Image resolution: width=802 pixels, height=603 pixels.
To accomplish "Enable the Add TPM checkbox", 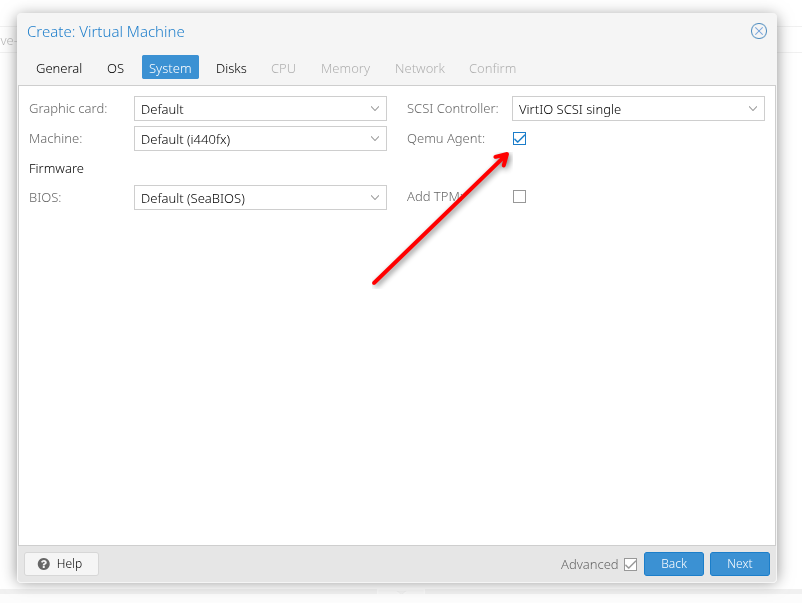I will tap(519, 196).
